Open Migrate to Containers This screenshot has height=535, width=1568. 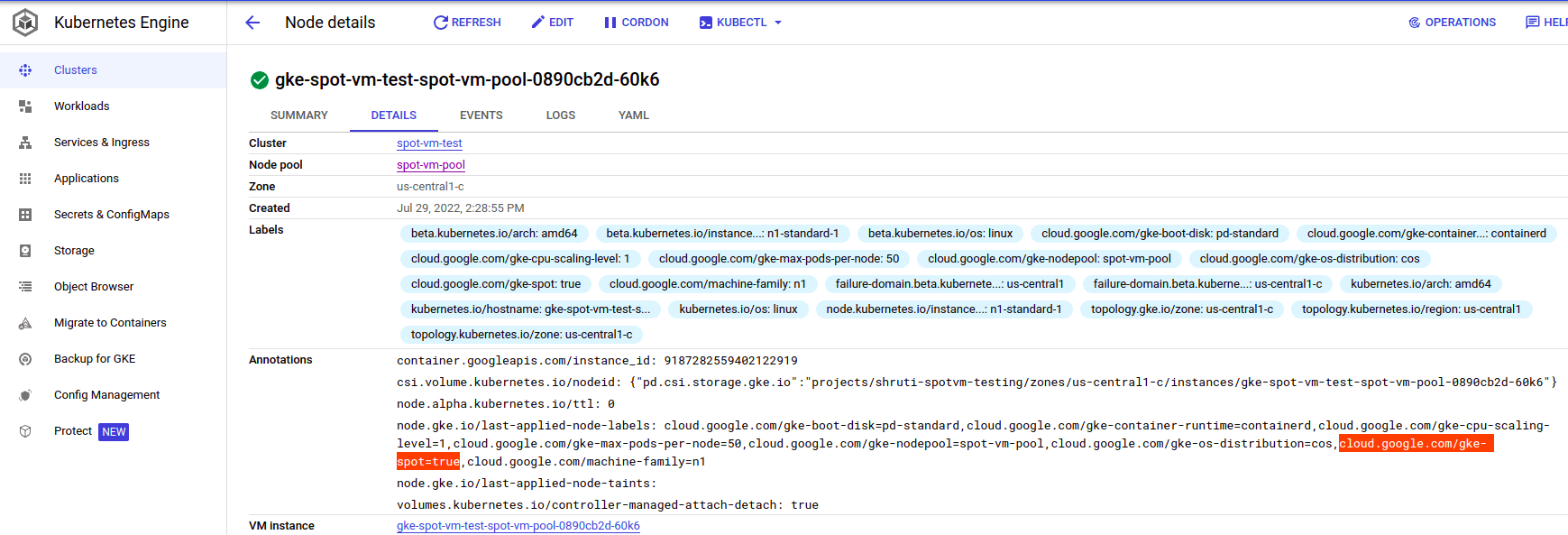pyautogui.click(x=110, y=323)
